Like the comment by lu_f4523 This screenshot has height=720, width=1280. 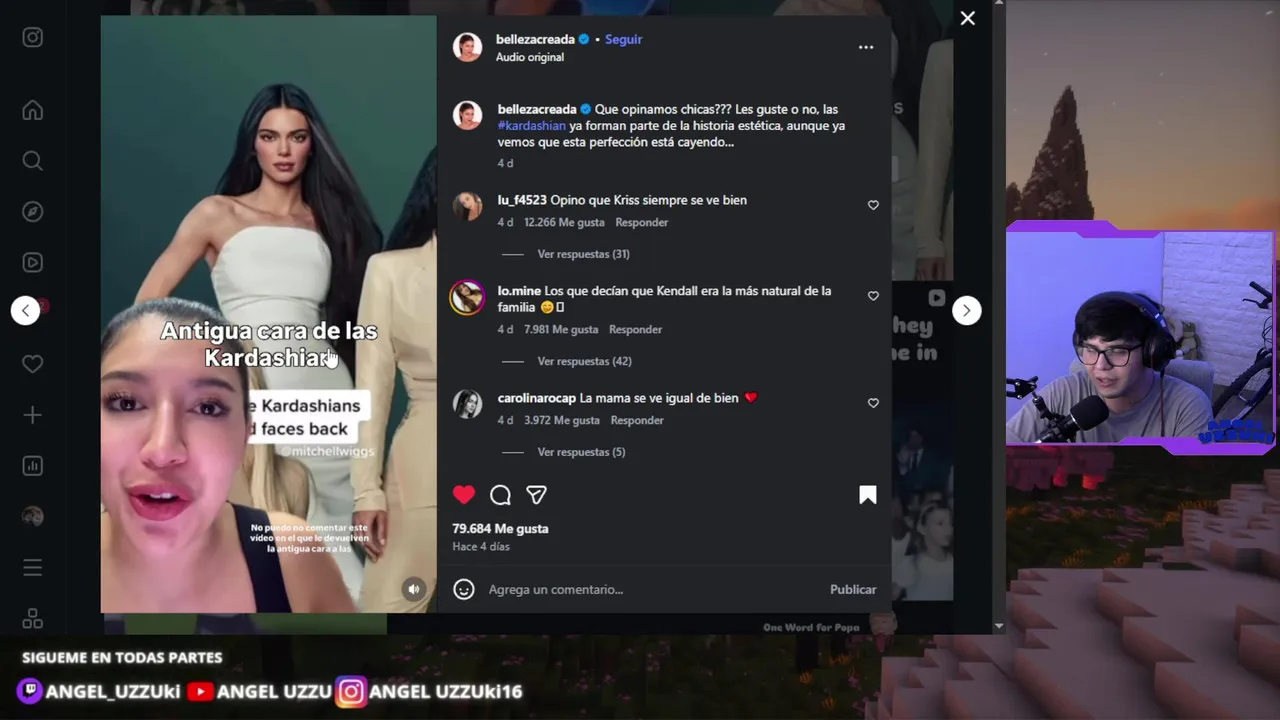[x=873, y=205]
